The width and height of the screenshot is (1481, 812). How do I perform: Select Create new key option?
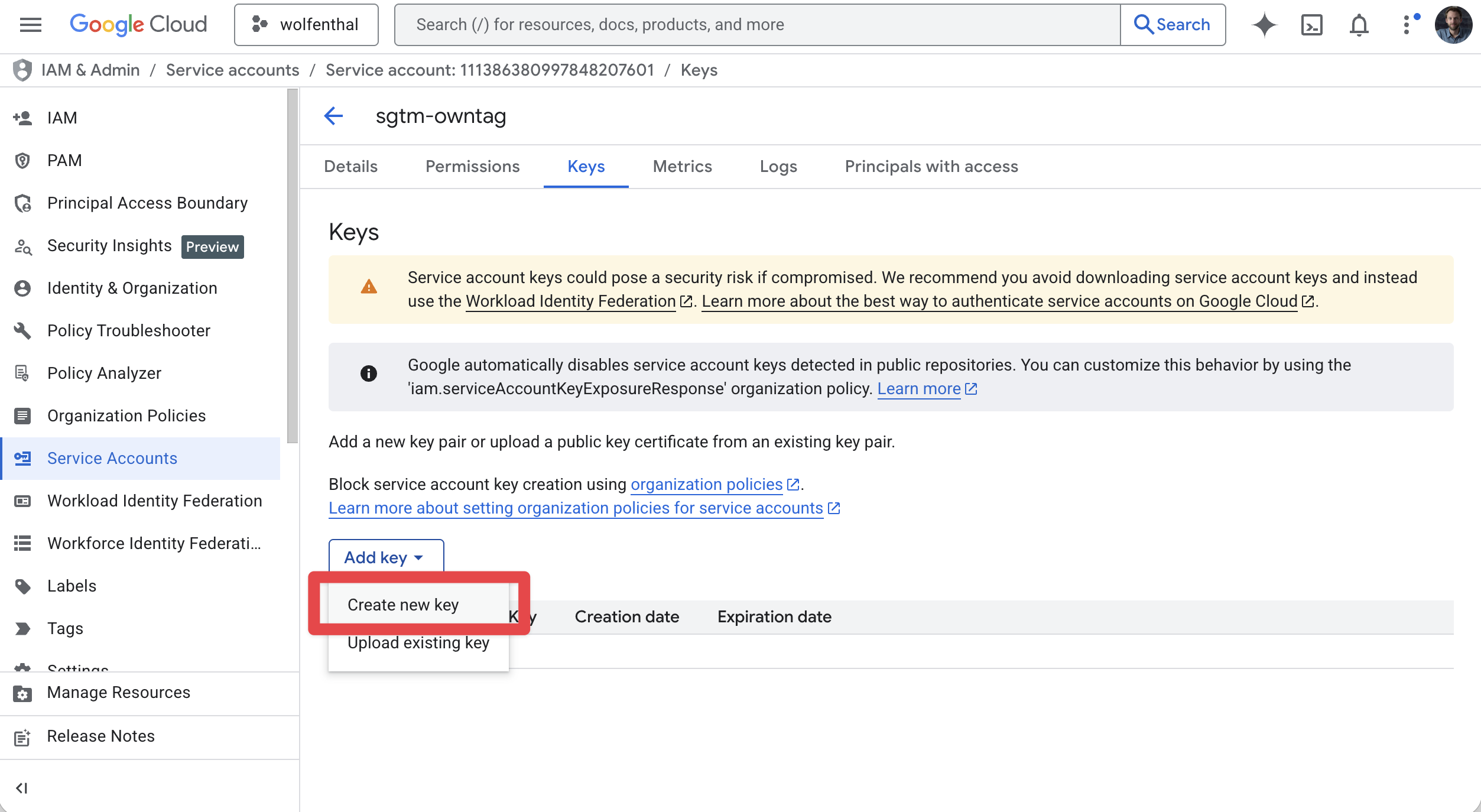click(x=403, y=605)
